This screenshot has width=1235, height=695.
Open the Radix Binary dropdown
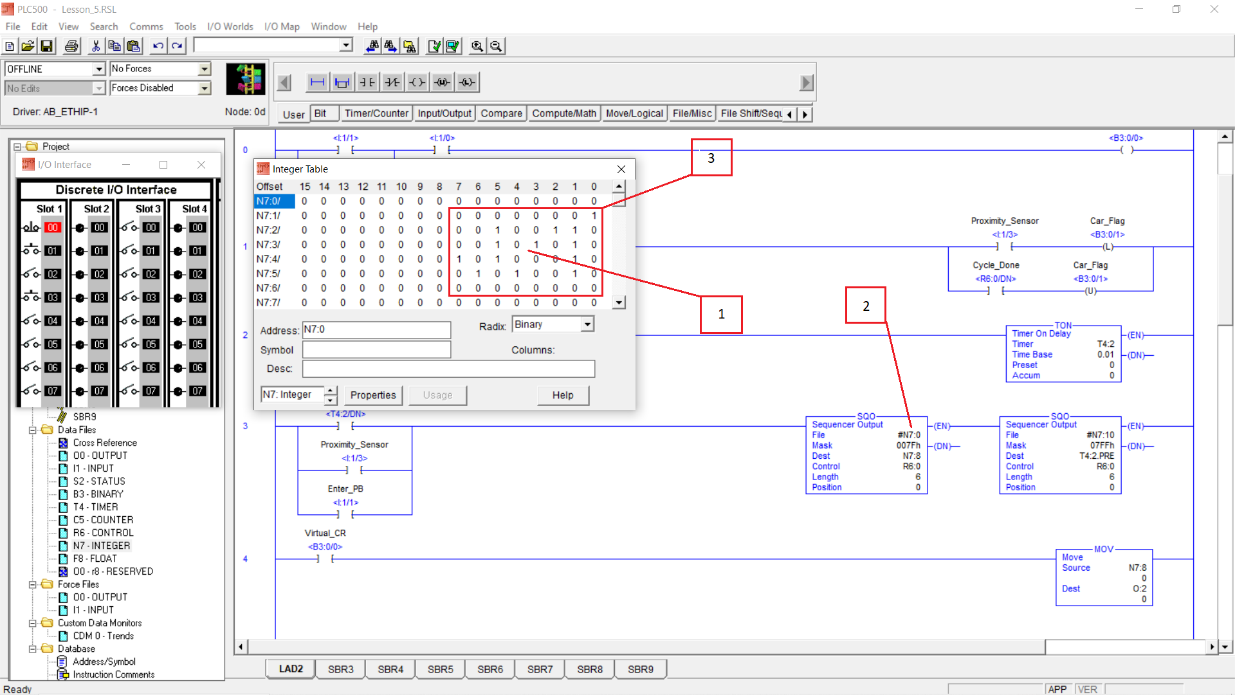(587, 325)
